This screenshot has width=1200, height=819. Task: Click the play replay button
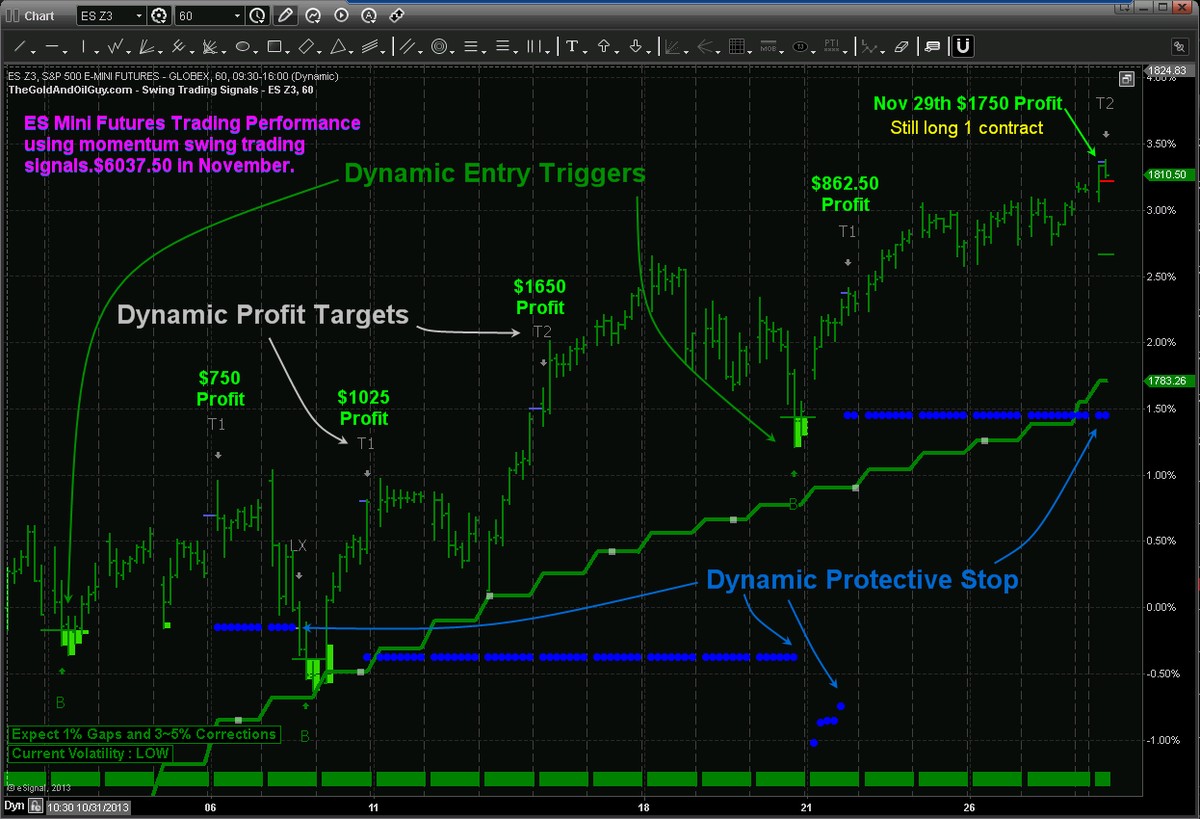point(341,16)
